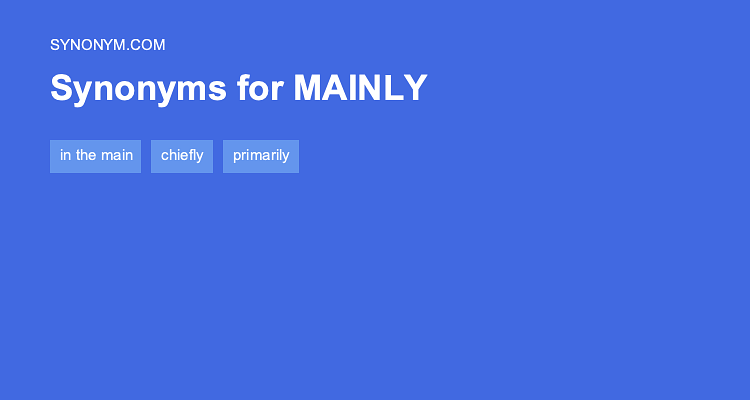Select the light blue 'primarily' box
750x400 pixels.
261,156
